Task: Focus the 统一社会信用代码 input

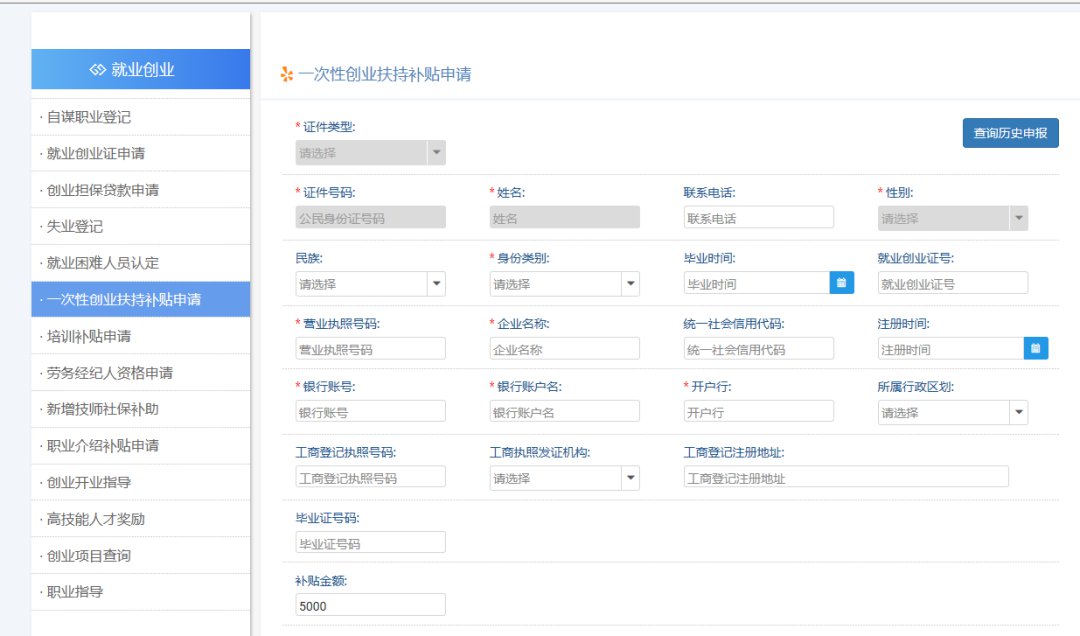Action: [758, 349]
